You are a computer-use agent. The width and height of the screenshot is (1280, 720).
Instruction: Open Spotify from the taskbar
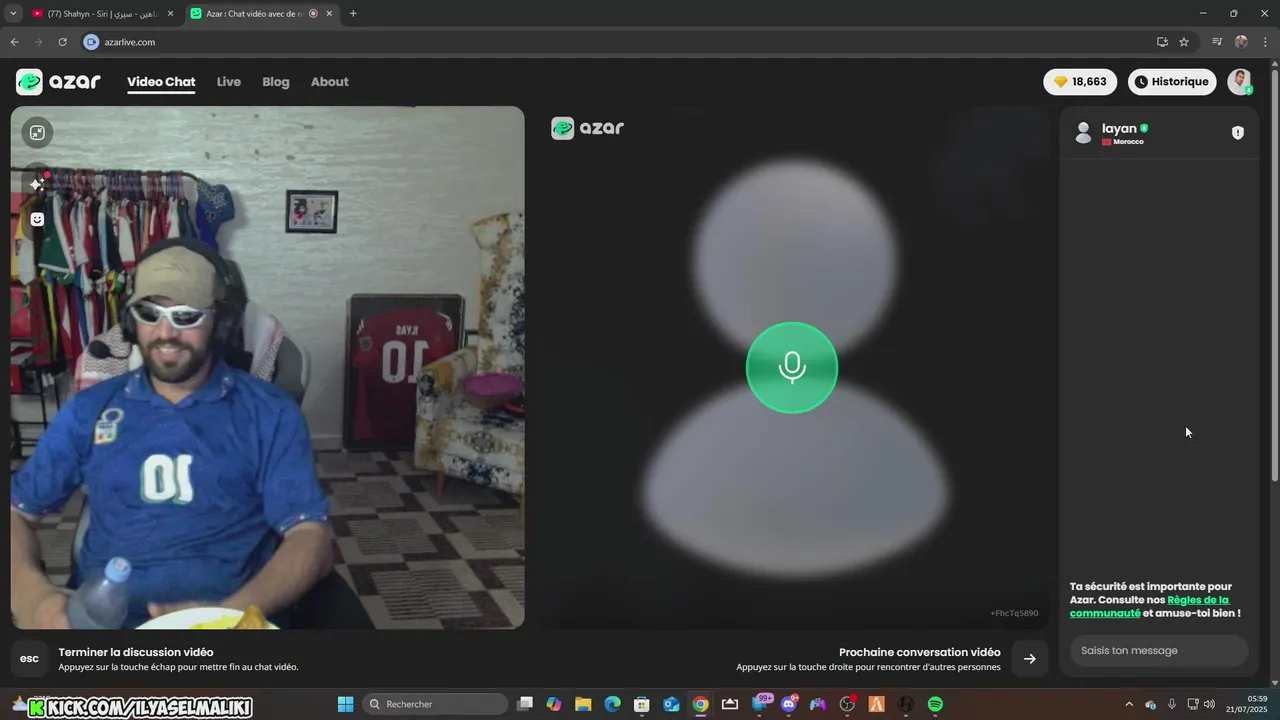(x=935, y=704)
